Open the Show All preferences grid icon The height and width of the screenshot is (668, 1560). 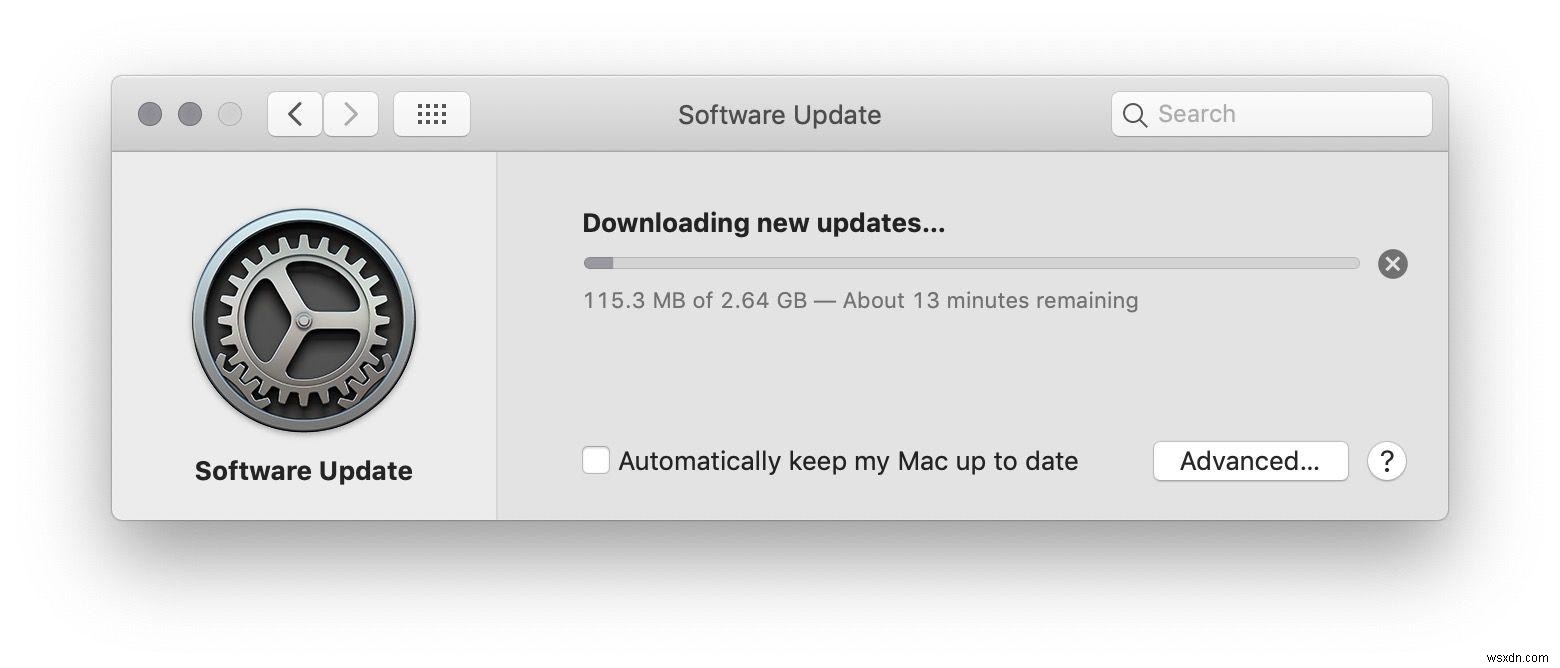(x=431, y=113)
